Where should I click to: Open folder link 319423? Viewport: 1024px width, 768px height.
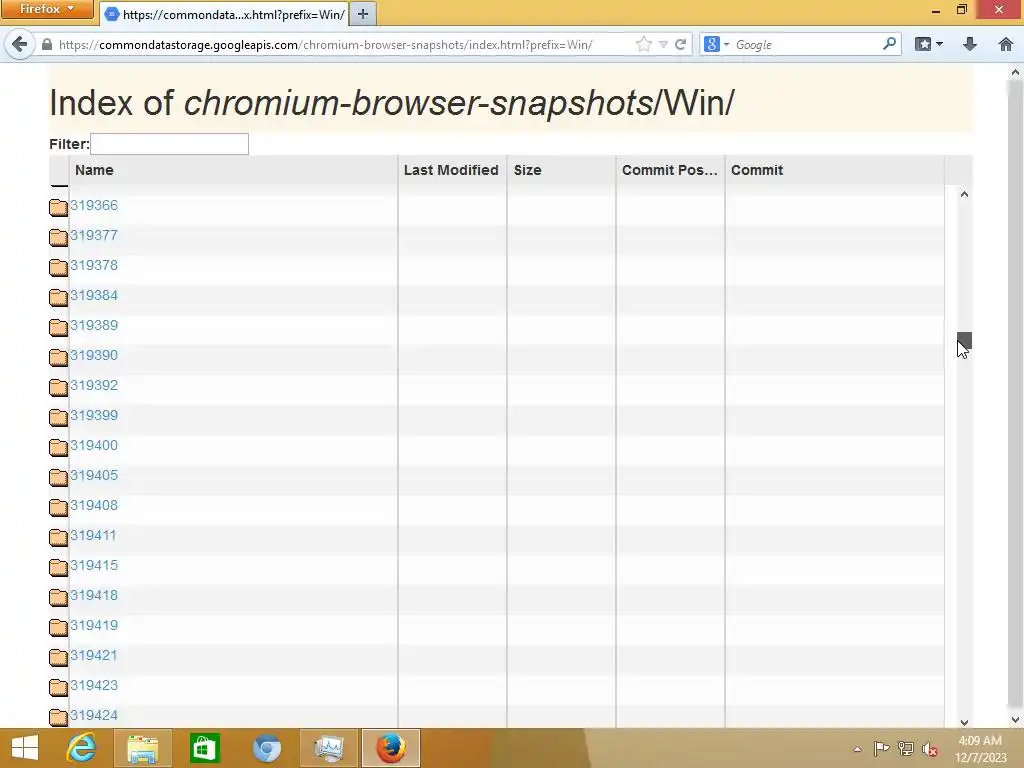pos(94,686)
